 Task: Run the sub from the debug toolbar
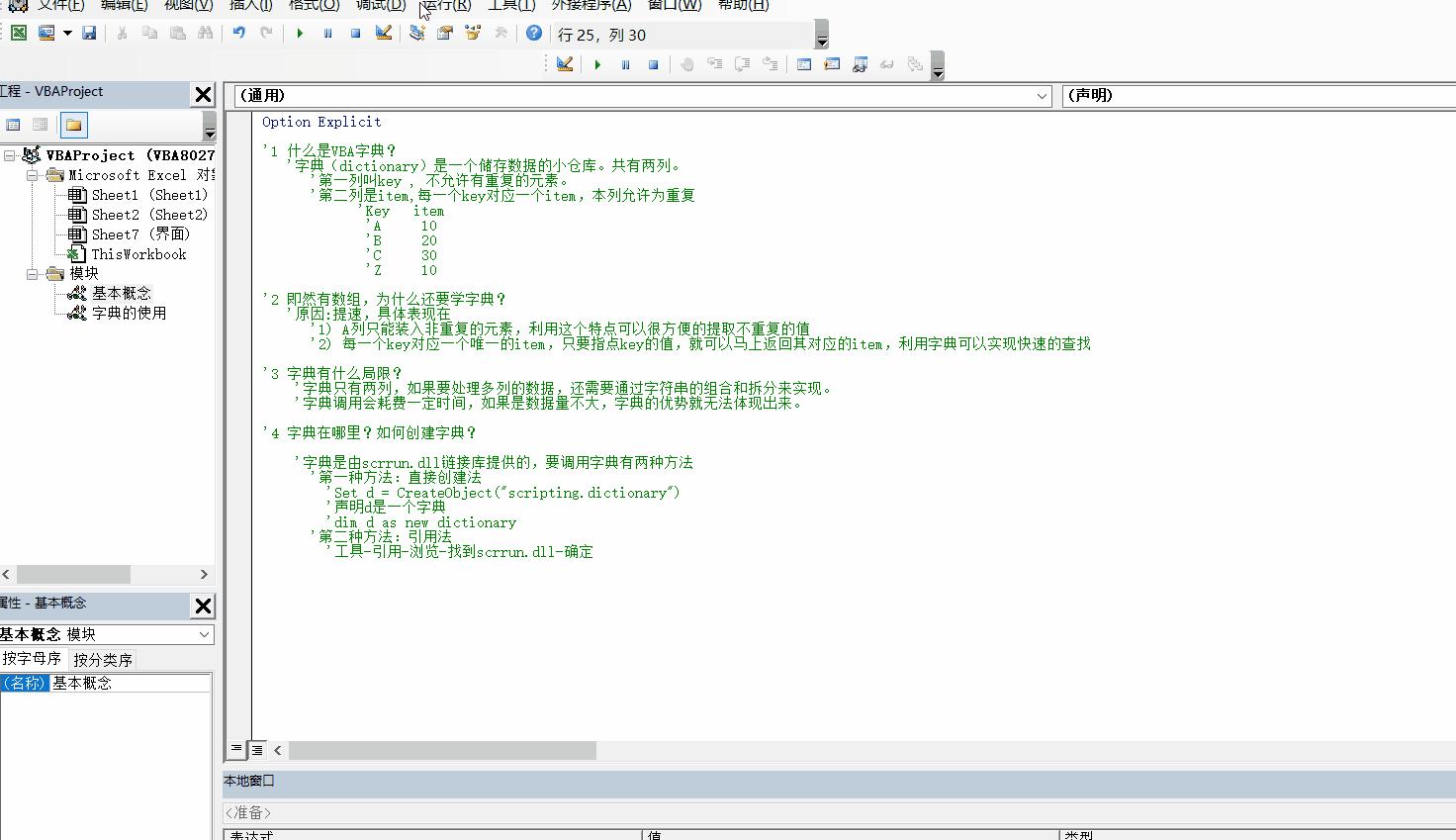(x=597, y=64)
